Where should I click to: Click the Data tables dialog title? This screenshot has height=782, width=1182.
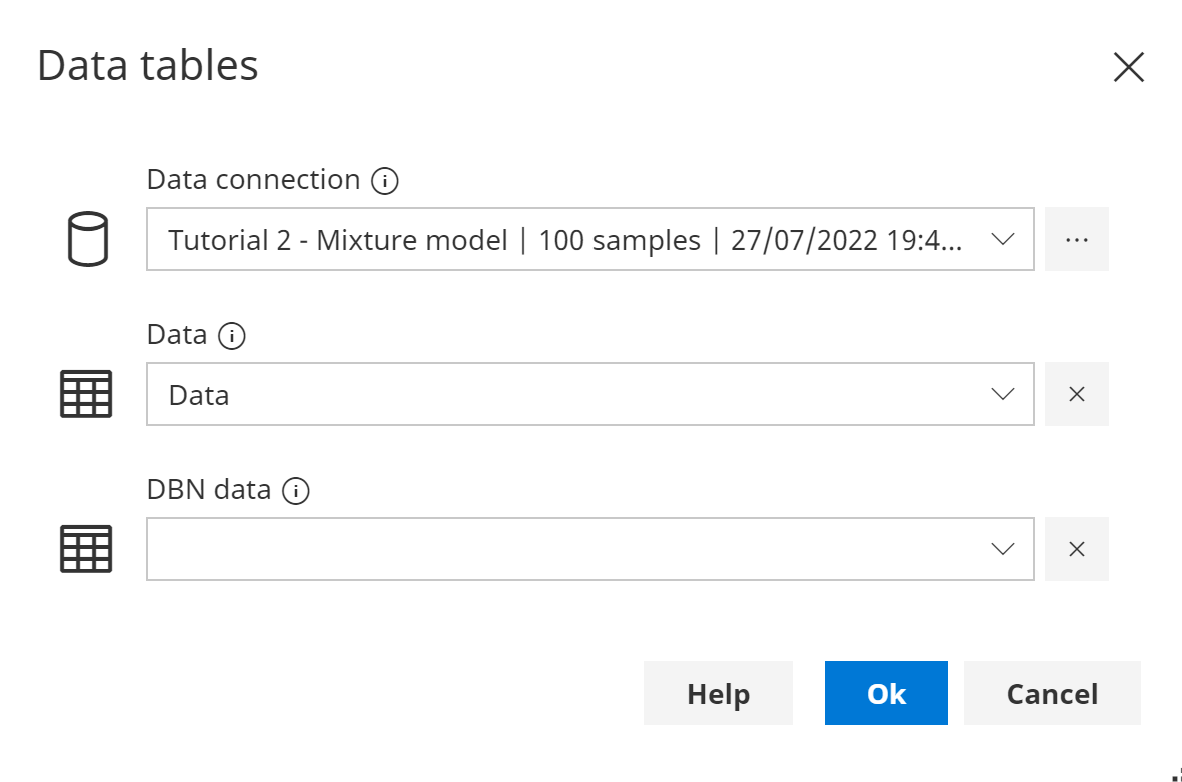coord(147,65)
